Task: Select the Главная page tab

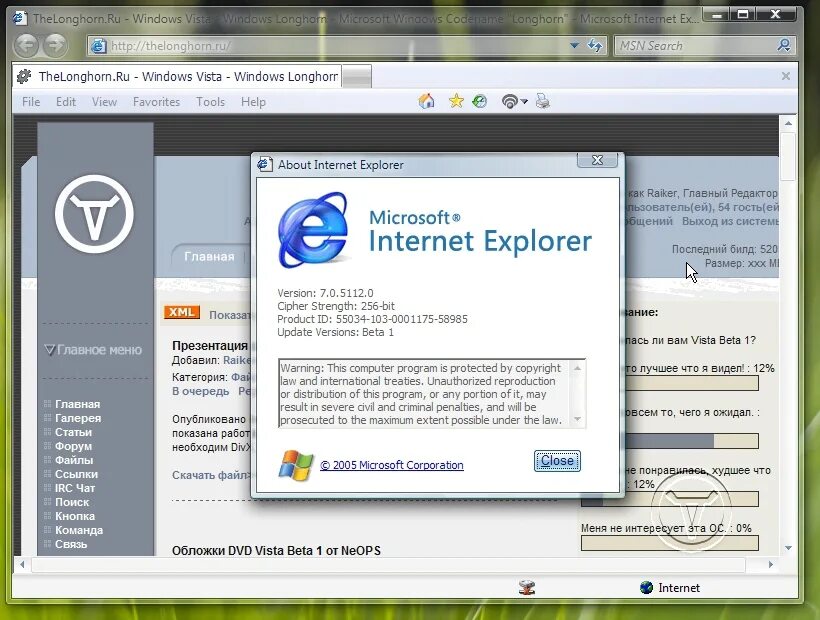Action: coord(209,257)
